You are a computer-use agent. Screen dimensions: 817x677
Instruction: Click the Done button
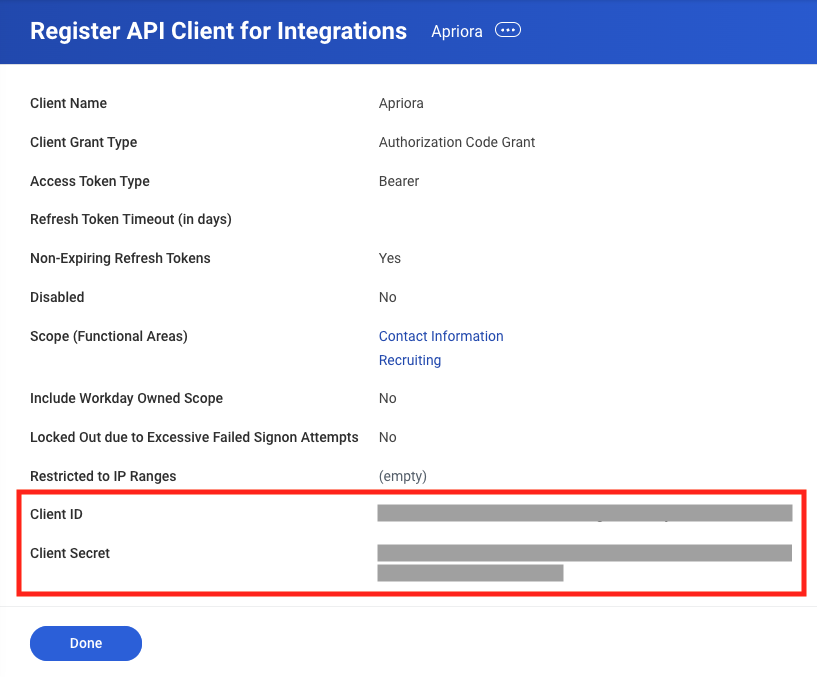pyautogui.click(x=86, y=643)
